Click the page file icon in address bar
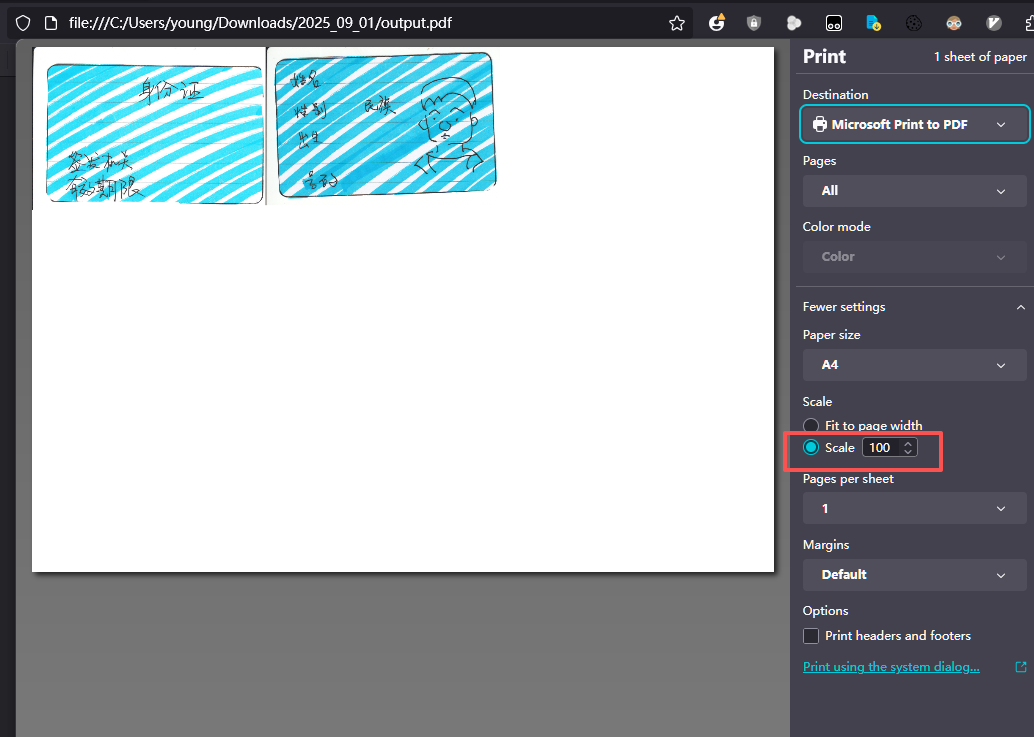Viewport: 1034px width, 737px height. 51,23
